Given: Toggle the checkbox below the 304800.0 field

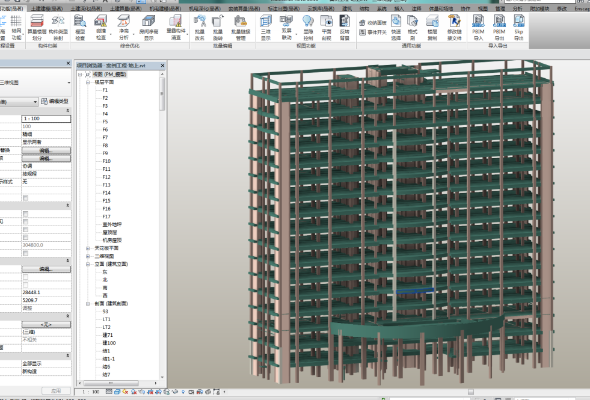Looking at the screenshot, I should point(26,253).
